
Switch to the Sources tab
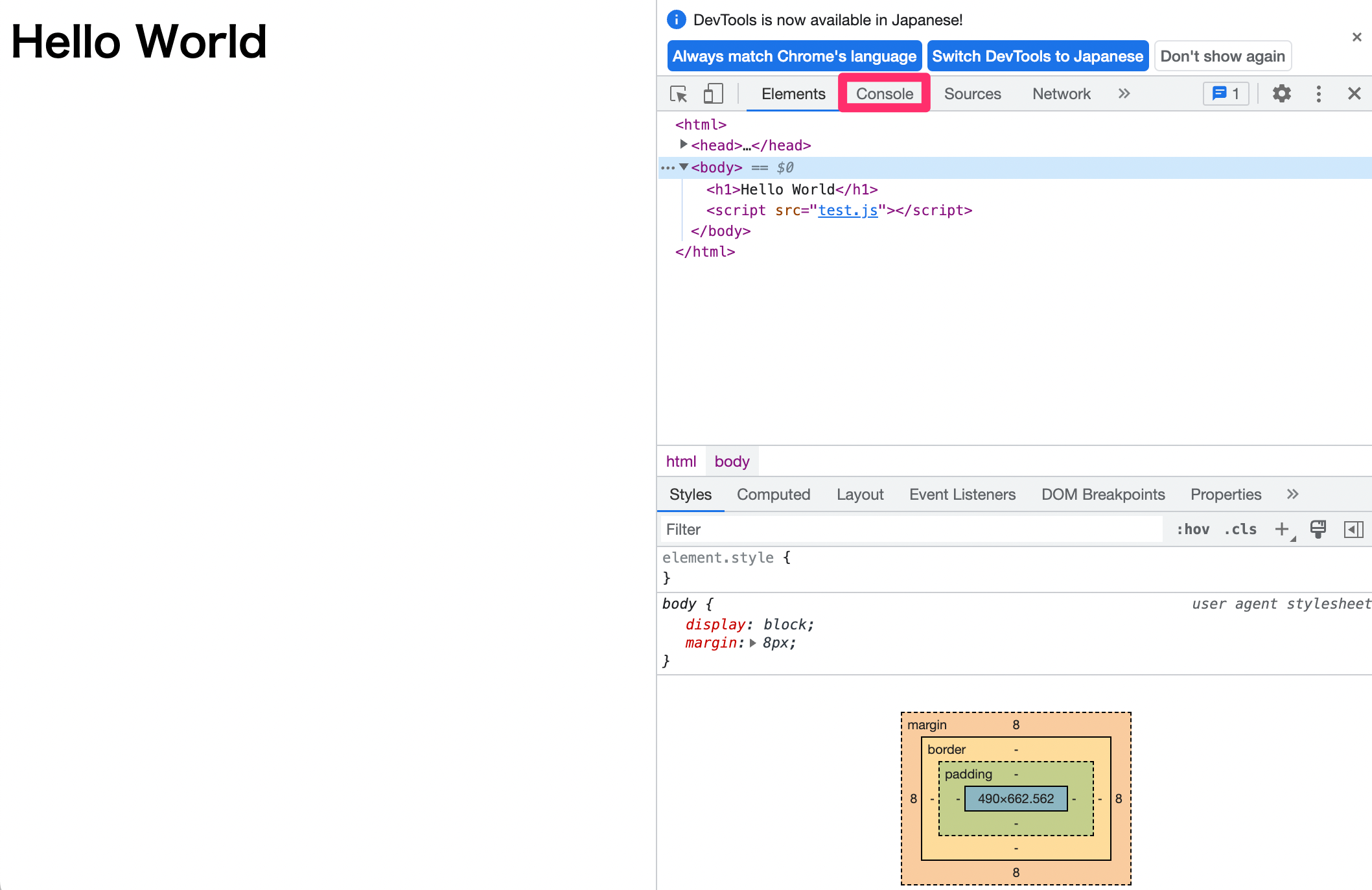972,93
